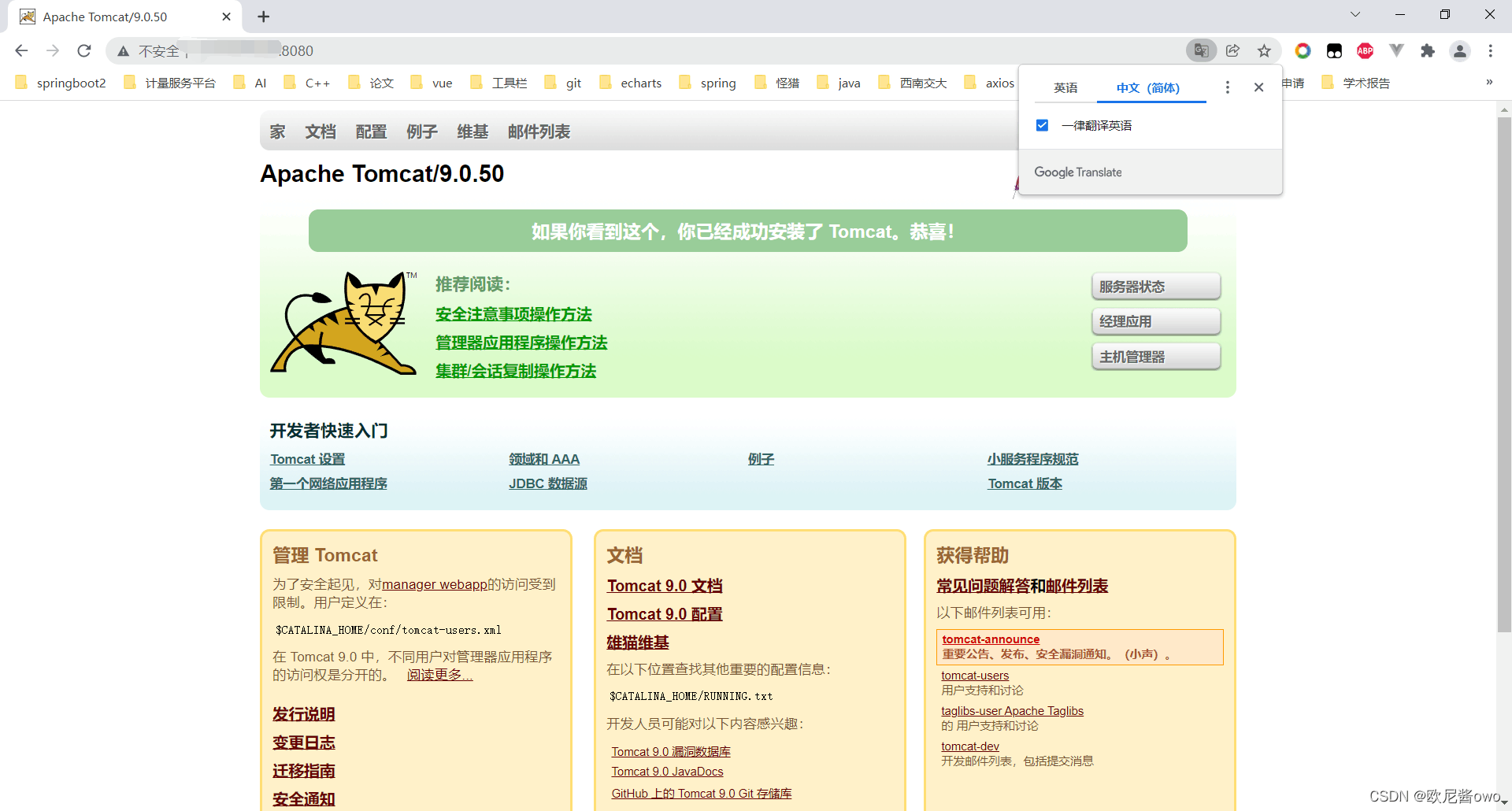Open the 阅读更多... link
Screen dimensions: 1512x811
[439, 675]
